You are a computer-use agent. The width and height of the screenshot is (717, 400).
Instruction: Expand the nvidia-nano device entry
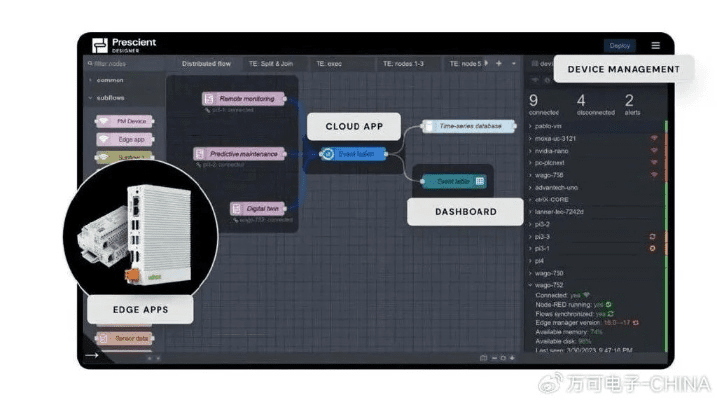pos(532,150)
